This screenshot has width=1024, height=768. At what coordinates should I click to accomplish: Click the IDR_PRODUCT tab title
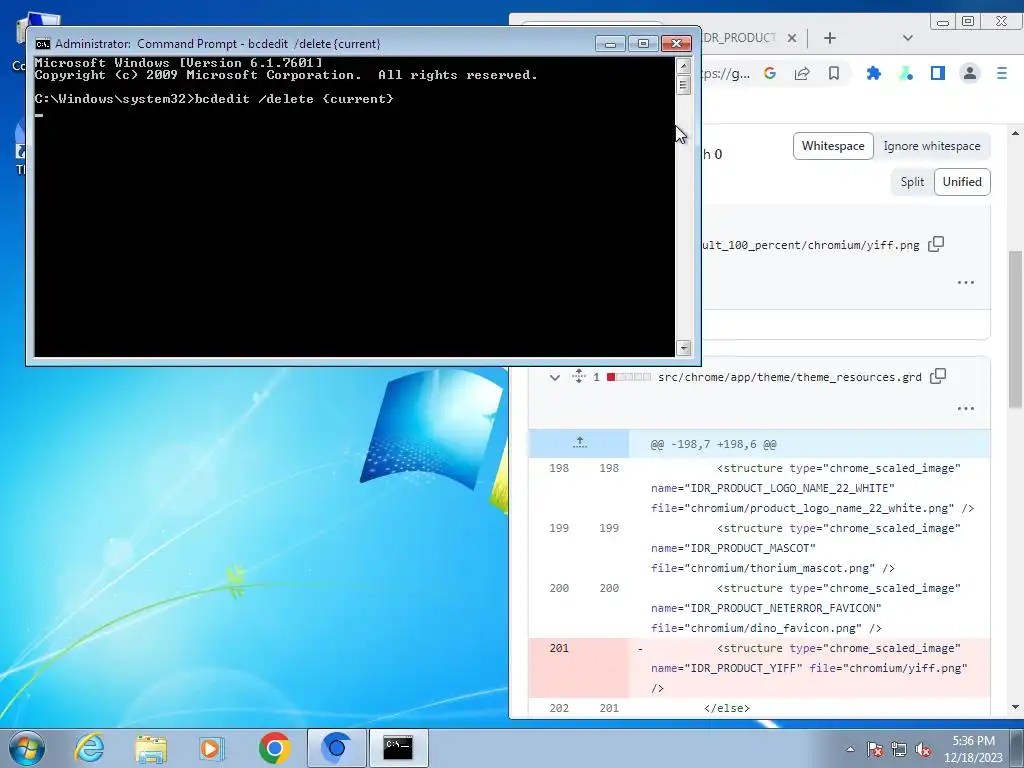coord(739,38)
